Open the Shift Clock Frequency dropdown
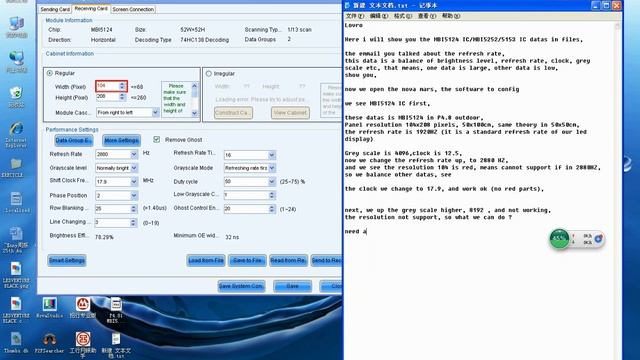 click(x=134, y=182)
